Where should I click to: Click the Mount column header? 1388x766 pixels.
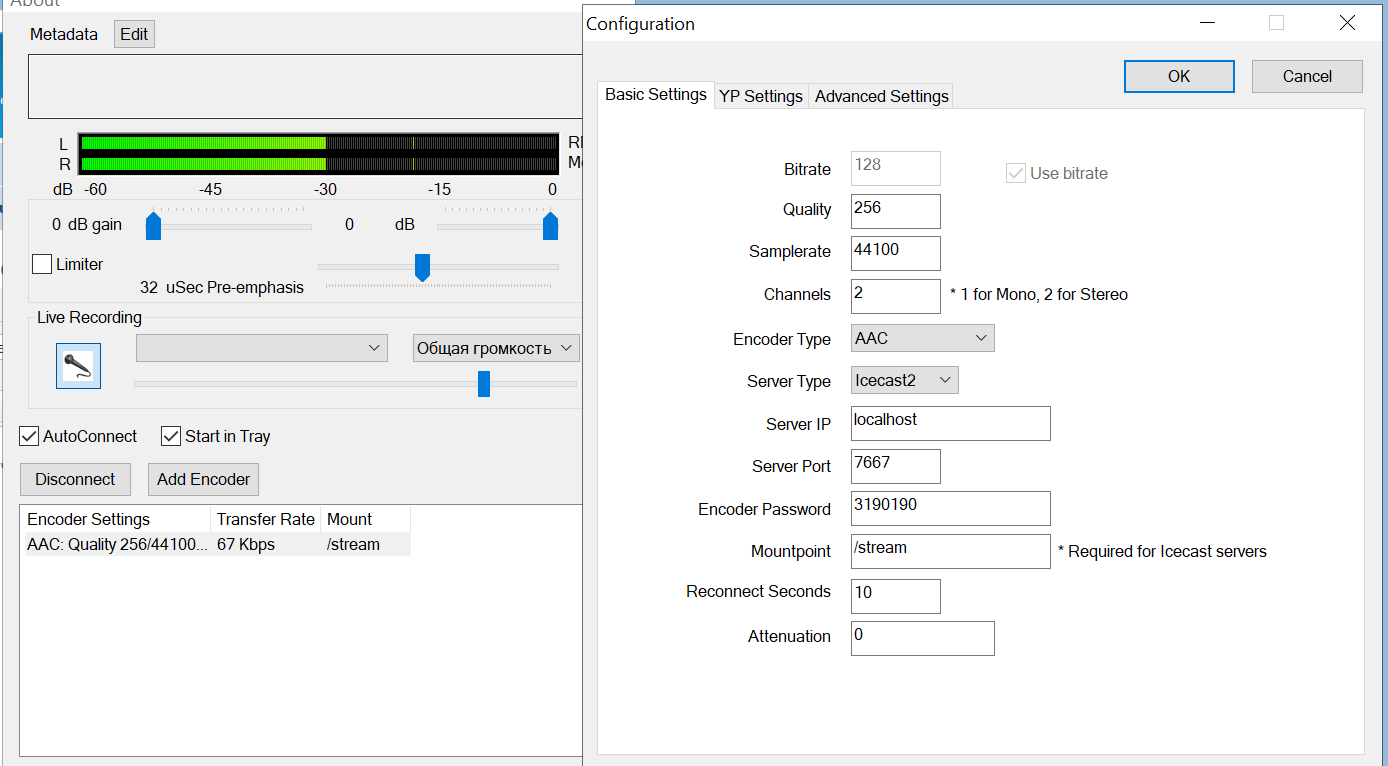(x=366, y=519)
